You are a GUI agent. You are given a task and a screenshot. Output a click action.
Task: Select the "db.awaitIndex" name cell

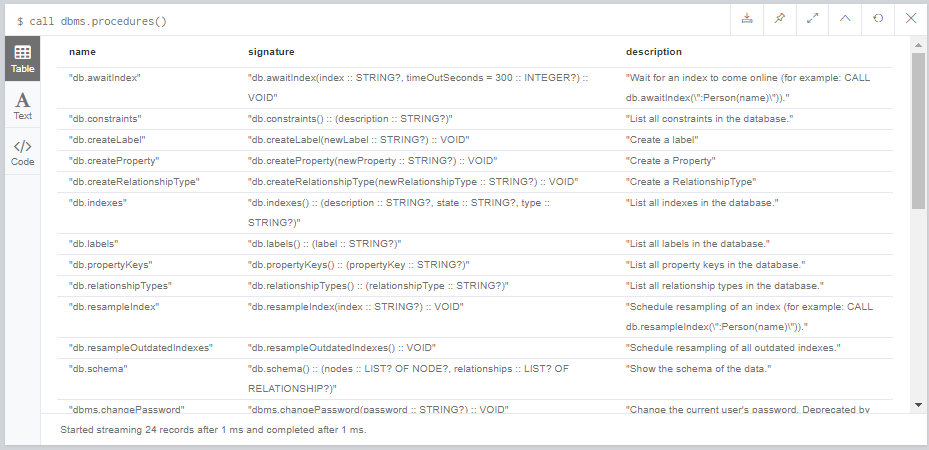tap(105, 78)
